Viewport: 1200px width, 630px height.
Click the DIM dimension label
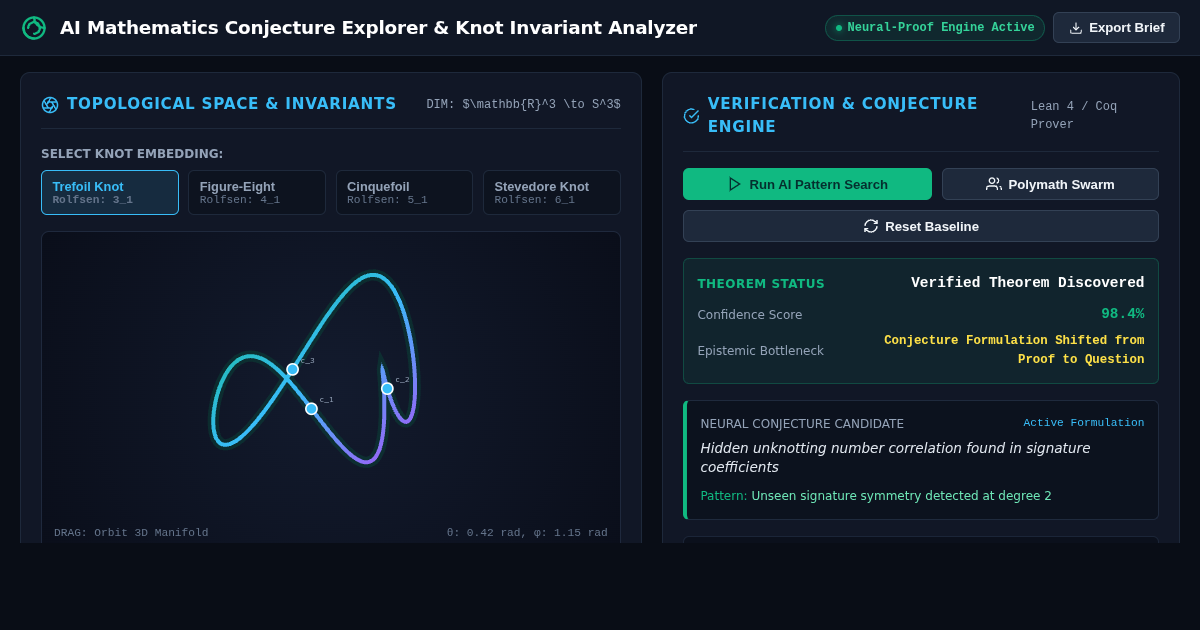point(523,104)
